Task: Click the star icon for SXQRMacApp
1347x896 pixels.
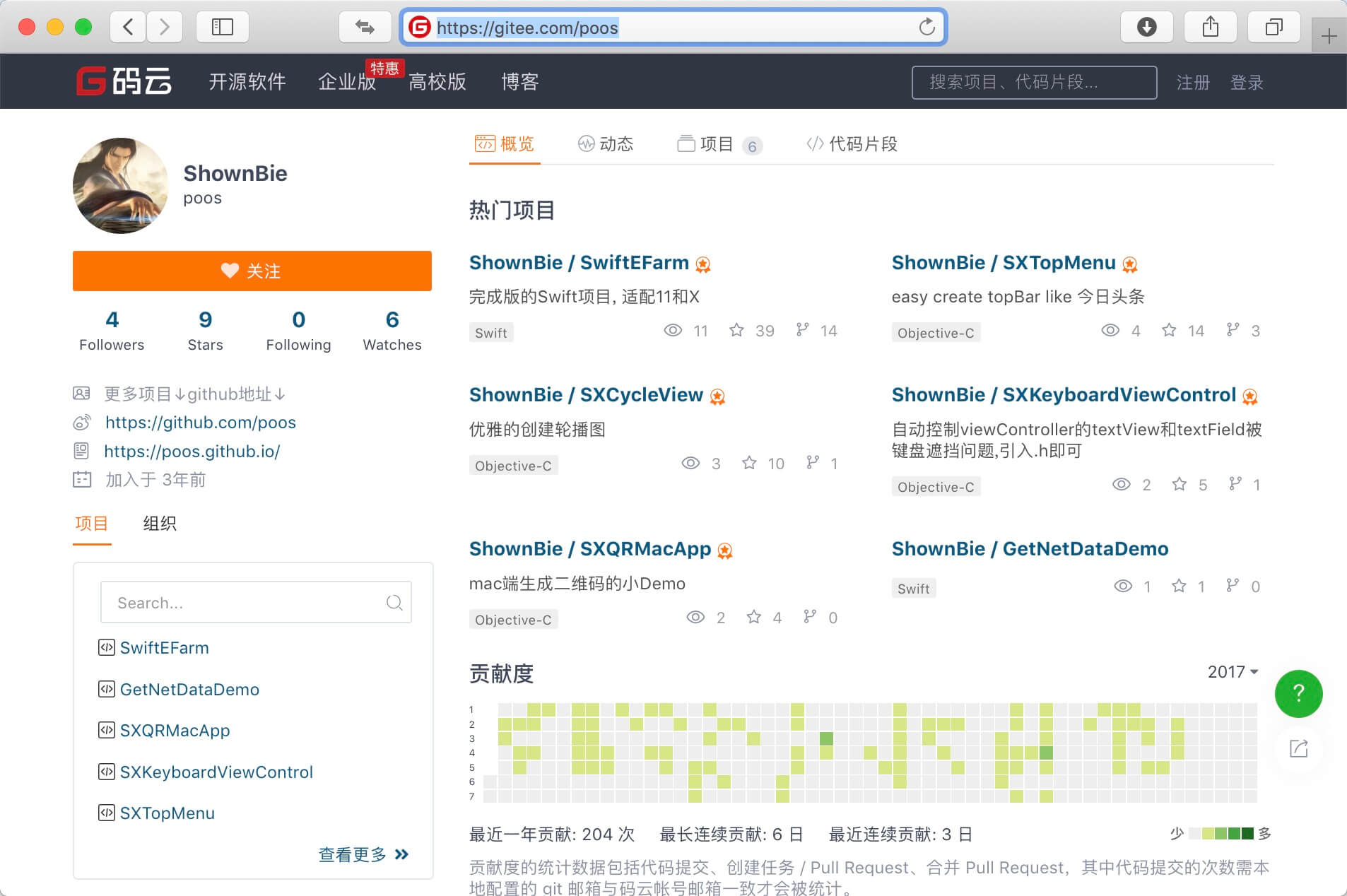Action: 754,617
